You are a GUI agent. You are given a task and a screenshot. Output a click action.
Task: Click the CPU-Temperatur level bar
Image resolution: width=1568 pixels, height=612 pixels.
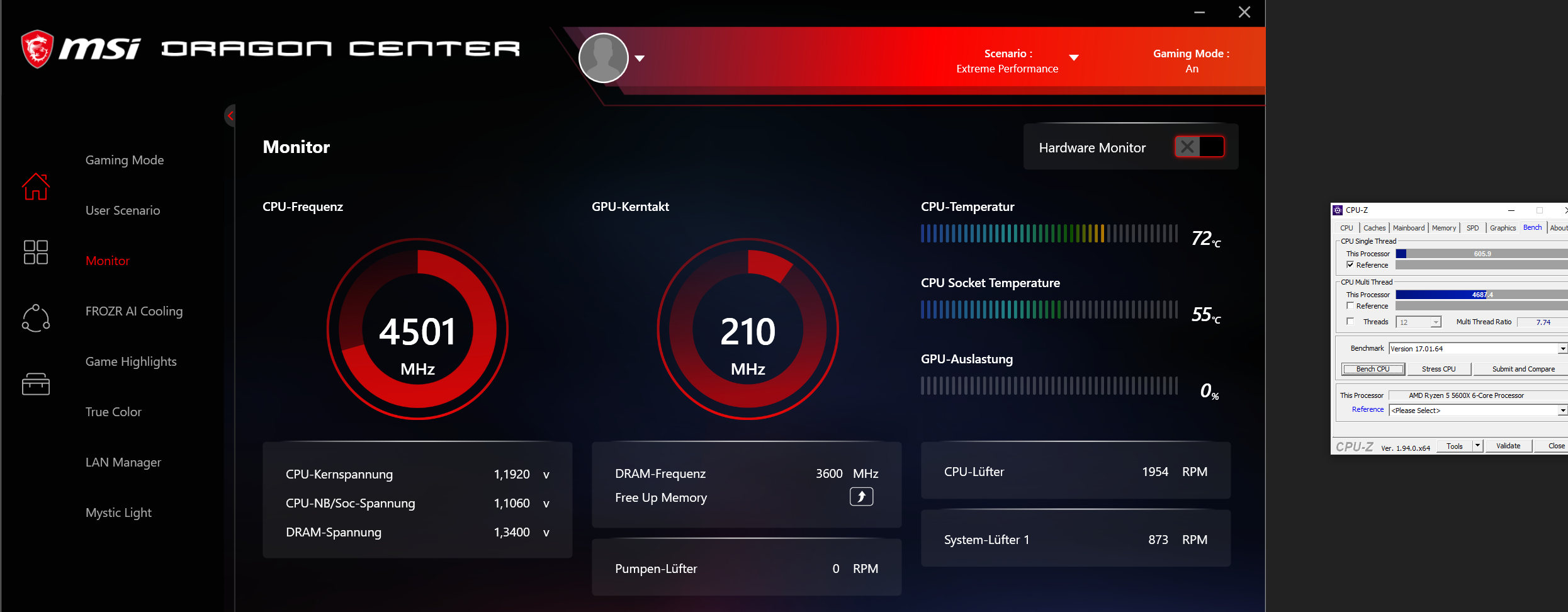point(1049,234)
